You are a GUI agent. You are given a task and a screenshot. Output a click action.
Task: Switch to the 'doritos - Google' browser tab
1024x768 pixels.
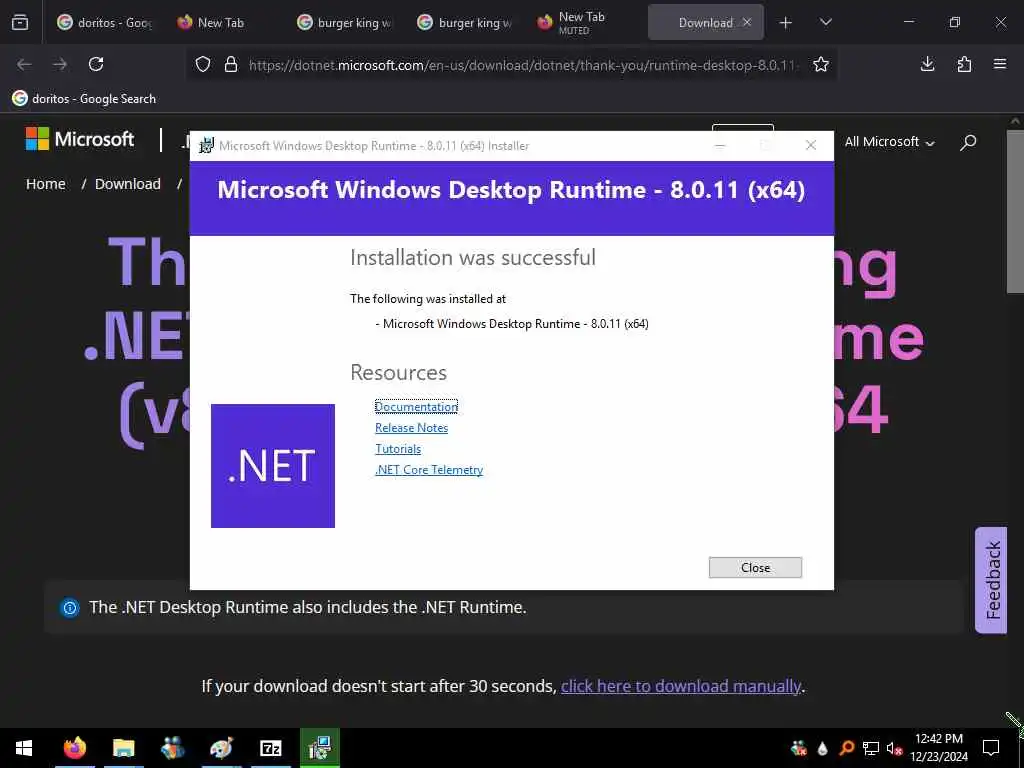point(104,22)
